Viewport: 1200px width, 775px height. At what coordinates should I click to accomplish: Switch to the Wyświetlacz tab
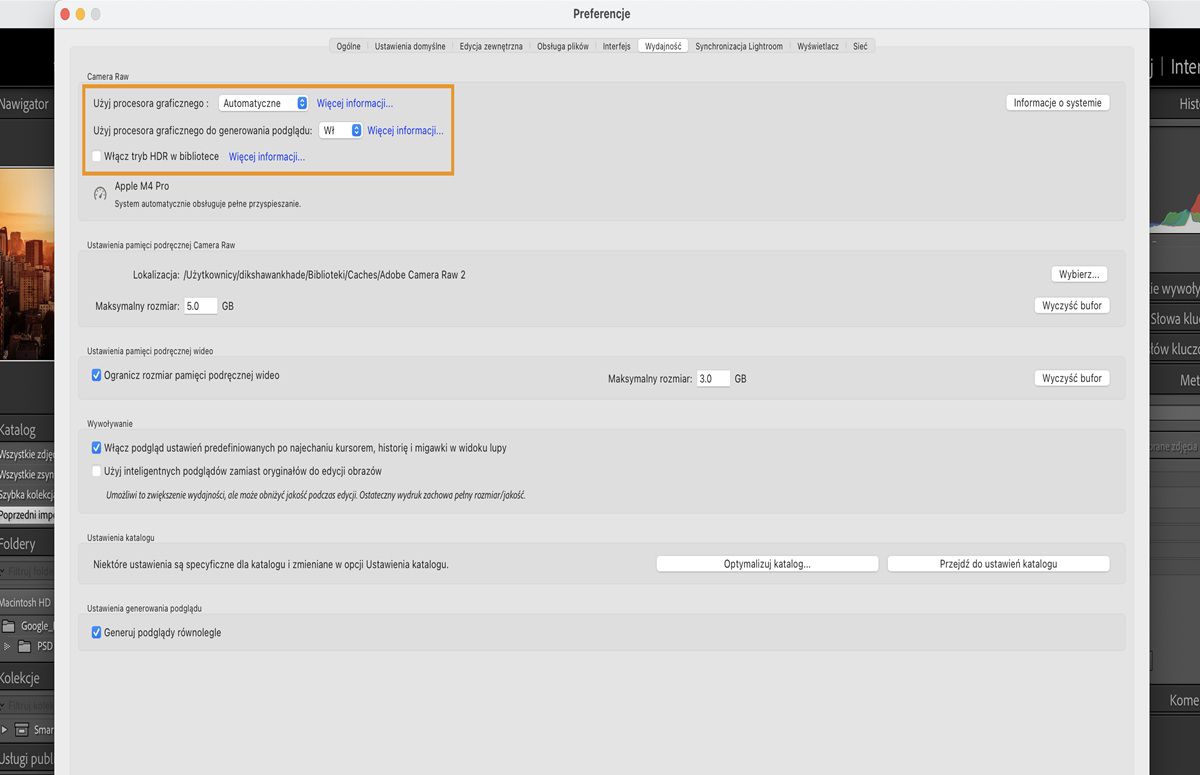pyautogui.click(x=818, y=46)
